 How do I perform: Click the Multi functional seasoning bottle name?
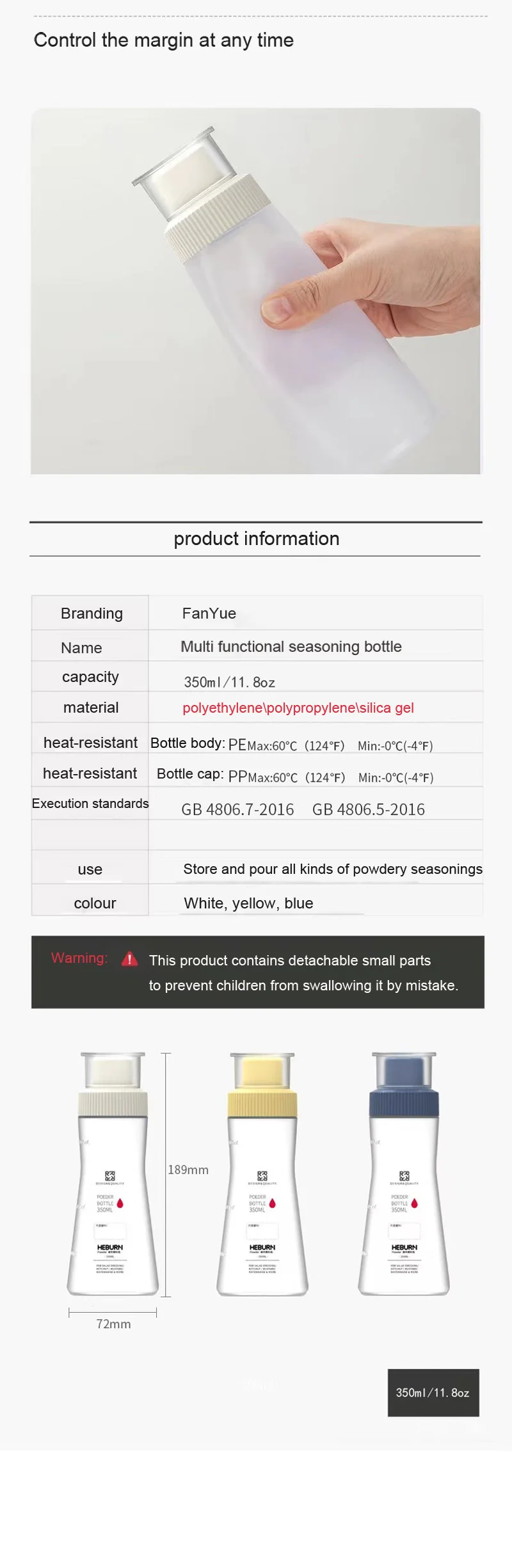[291, 647]
